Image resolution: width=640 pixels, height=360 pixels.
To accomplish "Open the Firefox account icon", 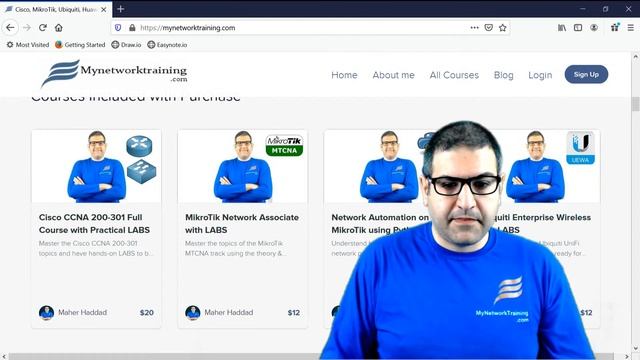I will [594, 28].
